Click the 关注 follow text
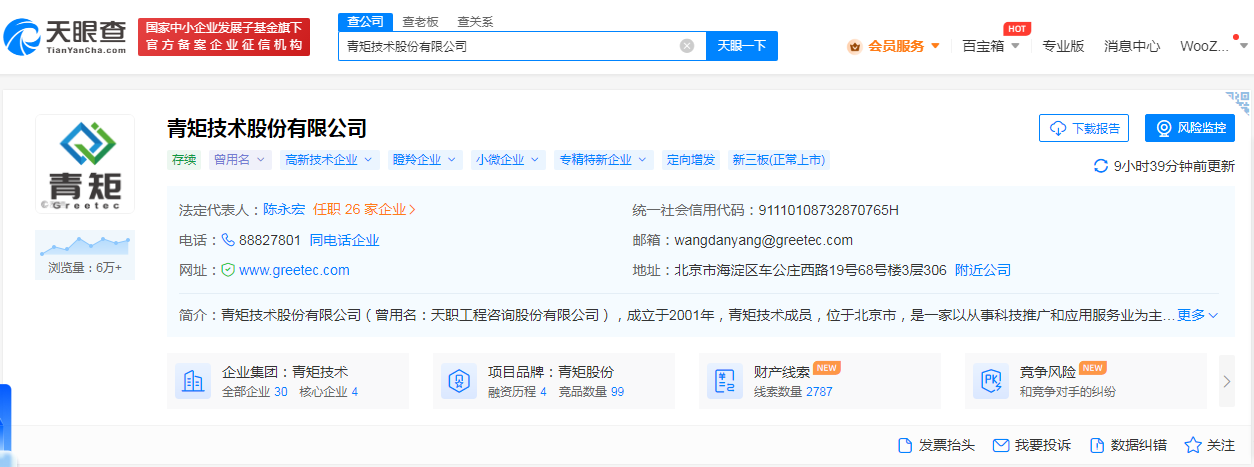The width and height of the screenshot is (1254, 467). [x=1221, y=445]
